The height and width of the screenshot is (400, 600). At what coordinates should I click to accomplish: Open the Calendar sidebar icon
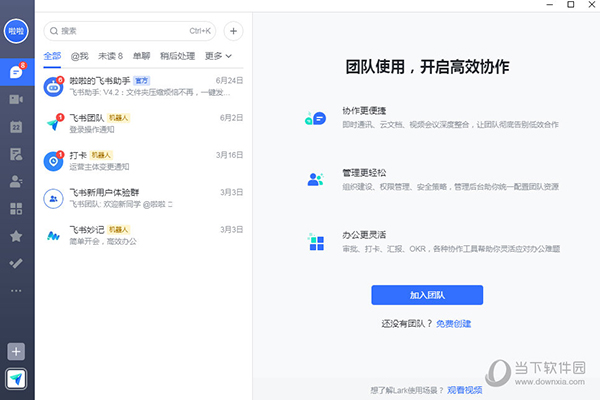16,127
